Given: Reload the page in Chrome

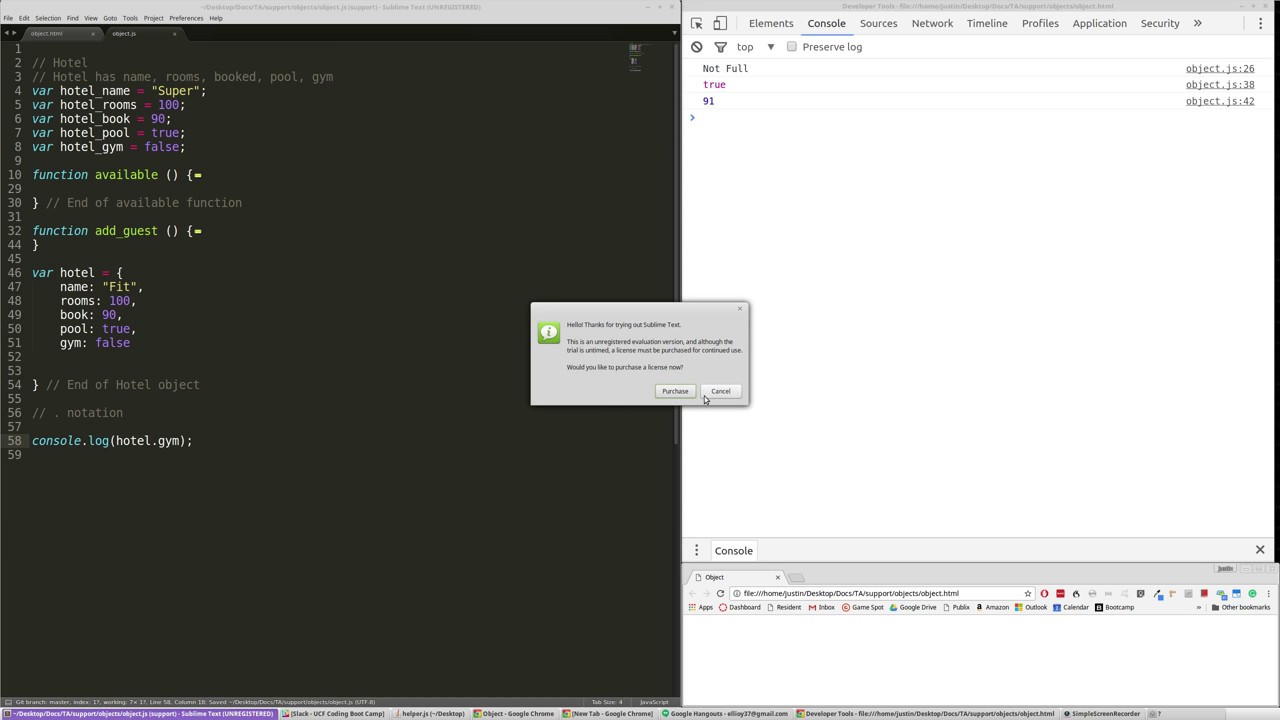Looking at the screenshot, I should click(720, 593).
